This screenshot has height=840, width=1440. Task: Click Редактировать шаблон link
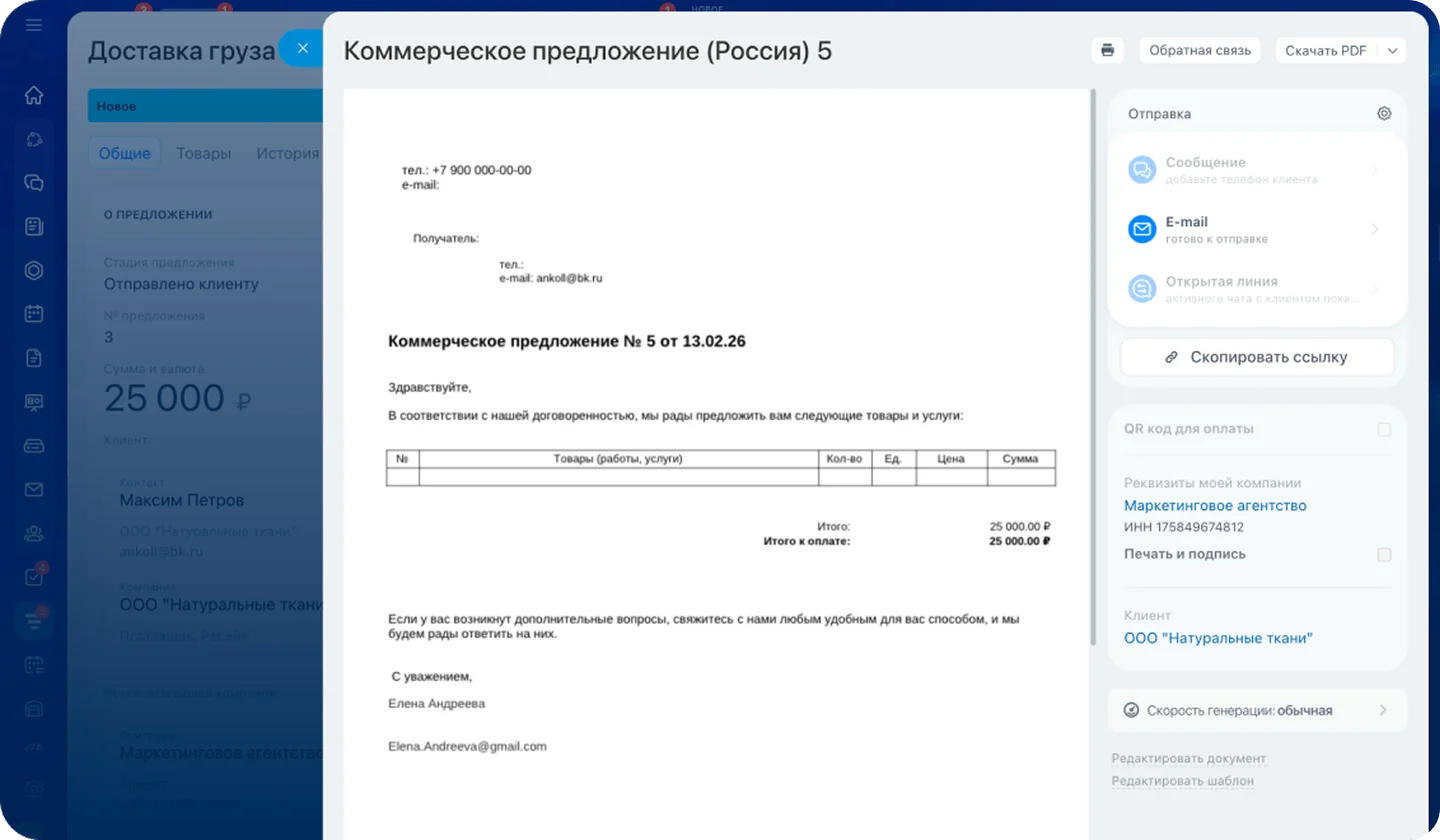(x=1183, y=781)
